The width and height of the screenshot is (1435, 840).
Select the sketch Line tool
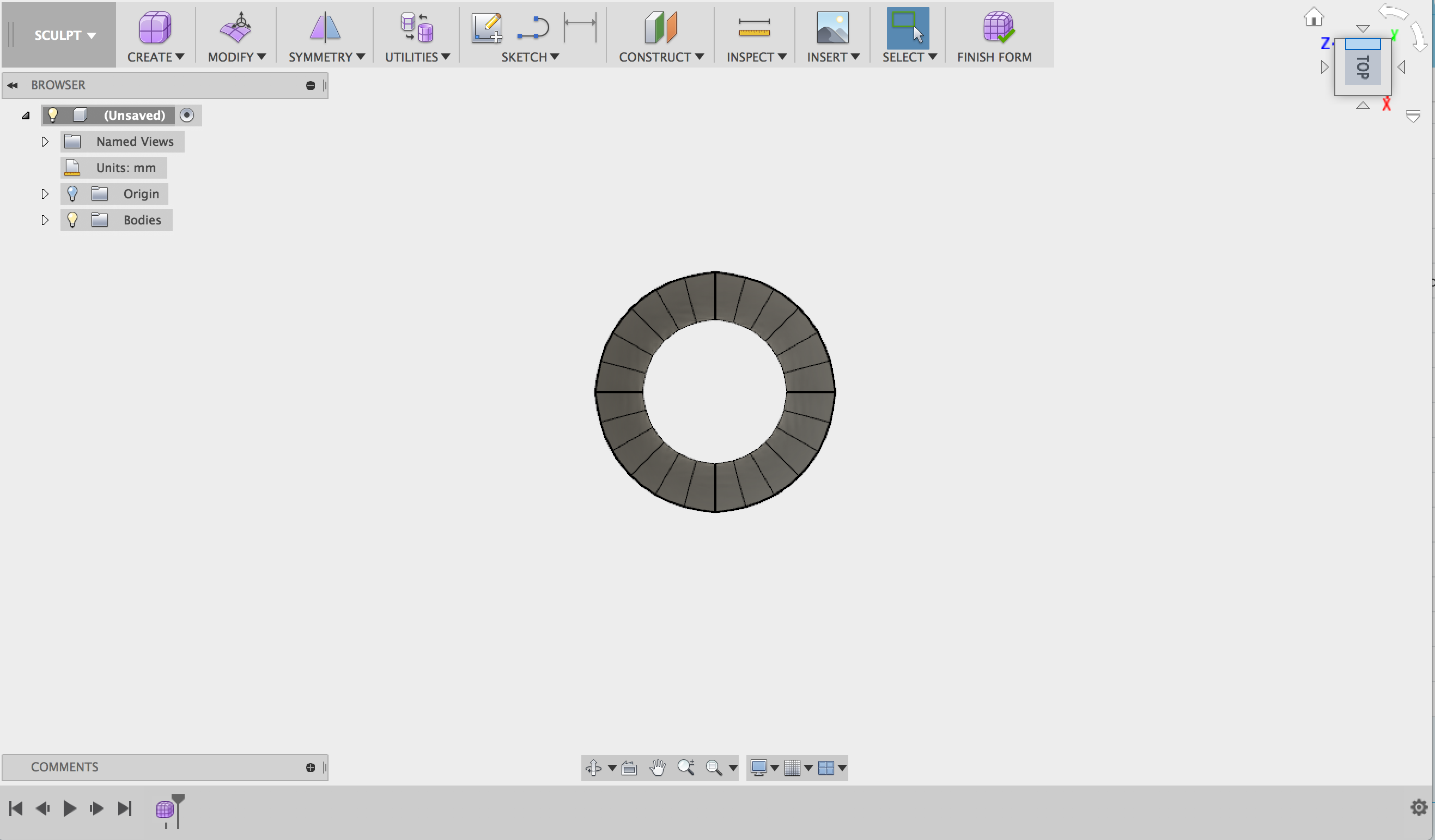coord(533,27)
